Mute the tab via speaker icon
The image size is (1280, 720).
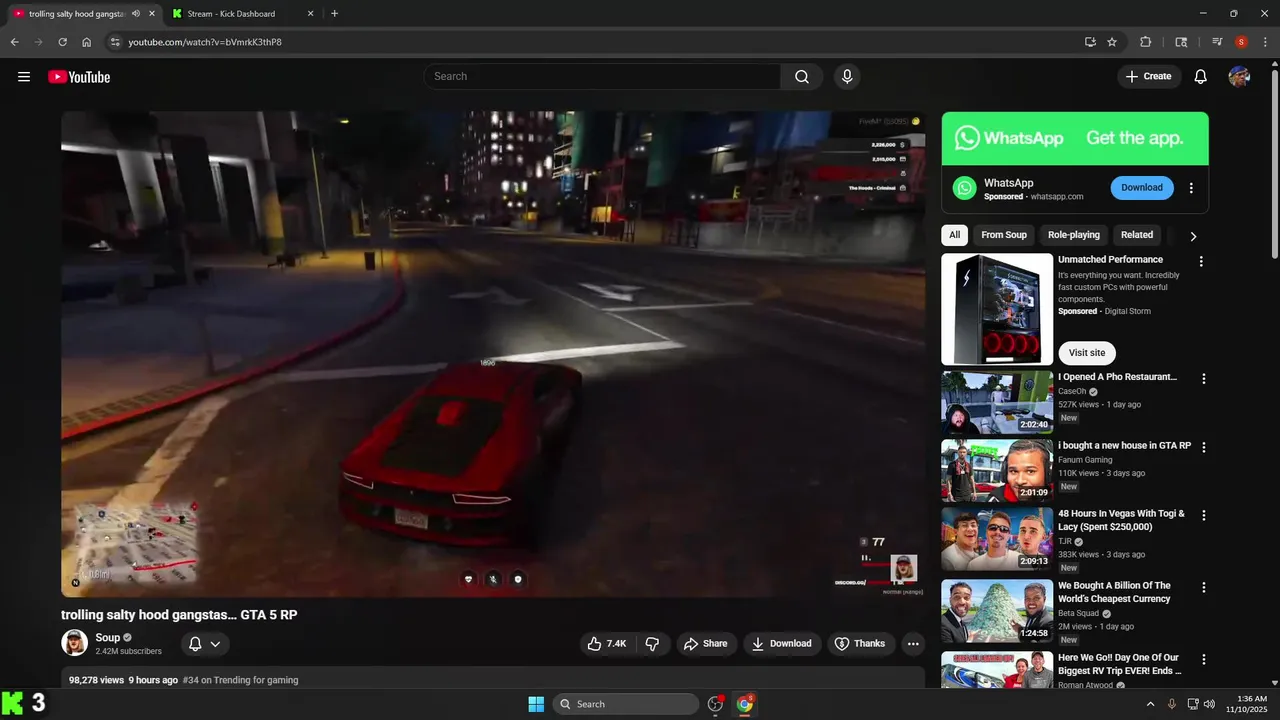135,14
